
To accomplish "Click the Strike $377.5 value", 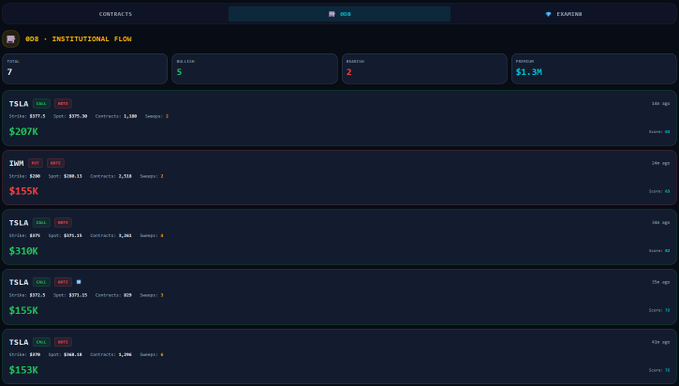I will click(x=37, y=116).
